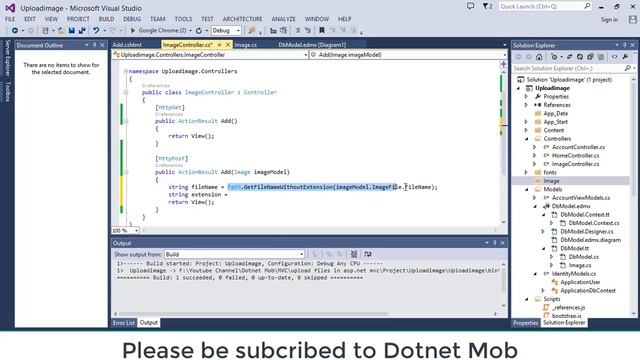Click Refresh icon in Solution Explorer toolbar
640x360 pixels.
click(x=580, y=57)
